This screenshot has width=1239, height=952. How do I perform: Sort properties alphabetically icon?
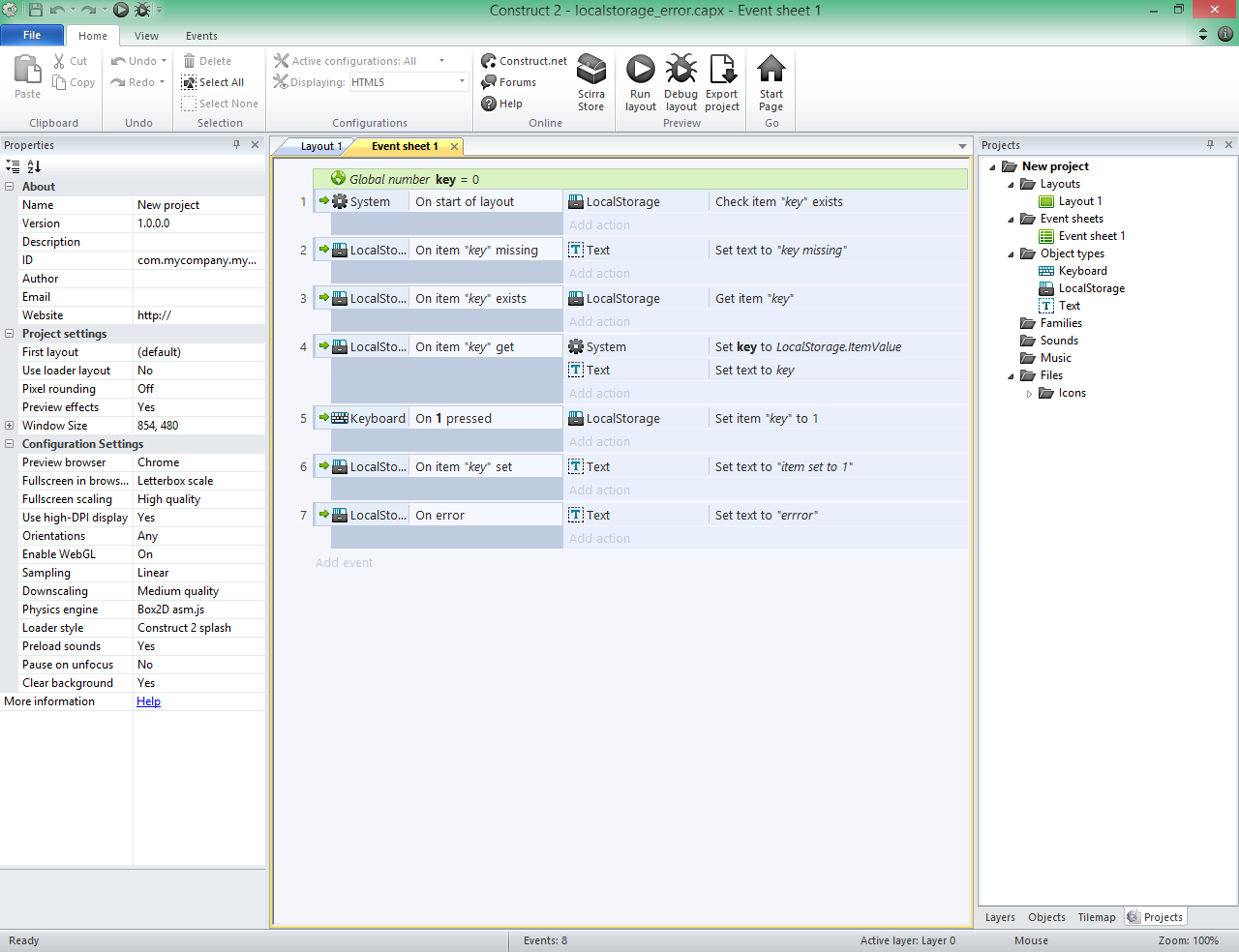click(x=34, y=166)
